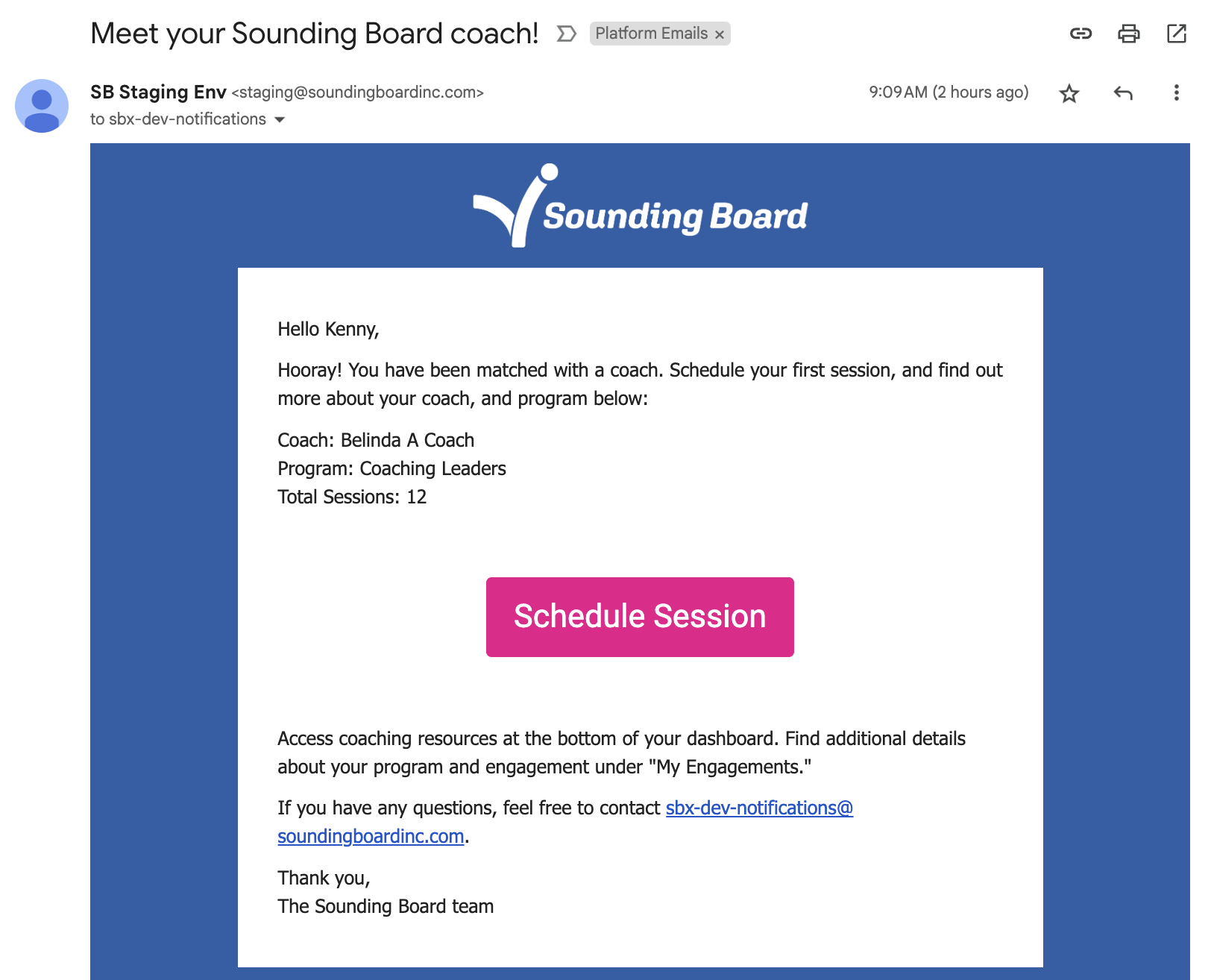Copy the email link via the chain icon
The height and width of the screenshot is (980, 1211).
coord(1081,34)
